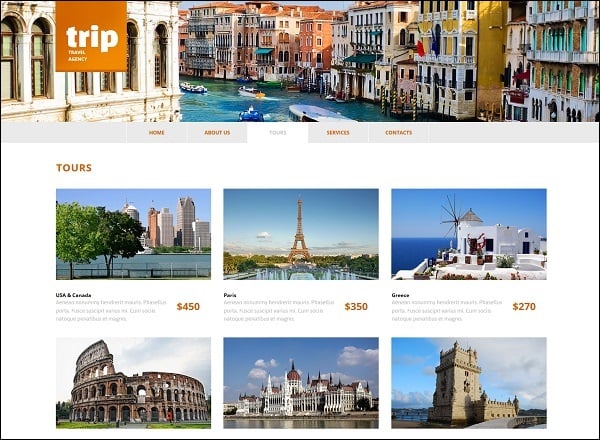This screenshot has height=440, width=600.
Task: Open the Colosseum tour image
Action: pos(133,383)
